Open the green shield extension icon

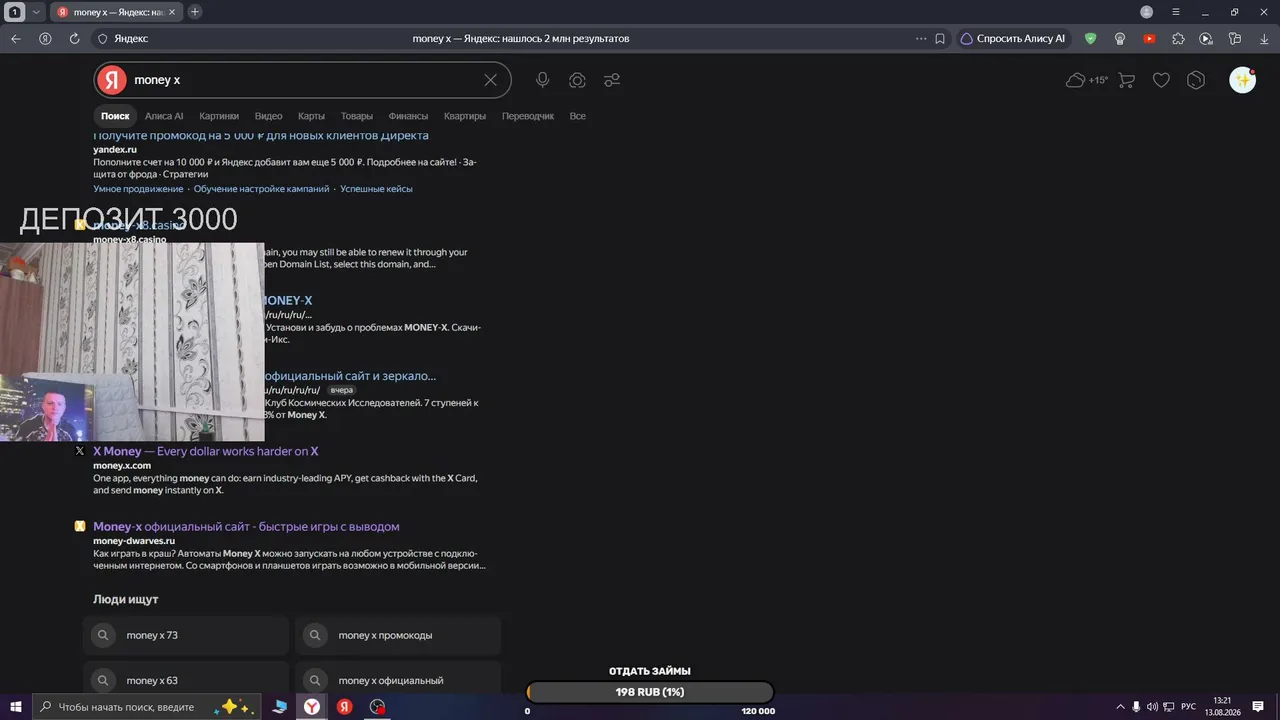click(x=1091, y=39)
